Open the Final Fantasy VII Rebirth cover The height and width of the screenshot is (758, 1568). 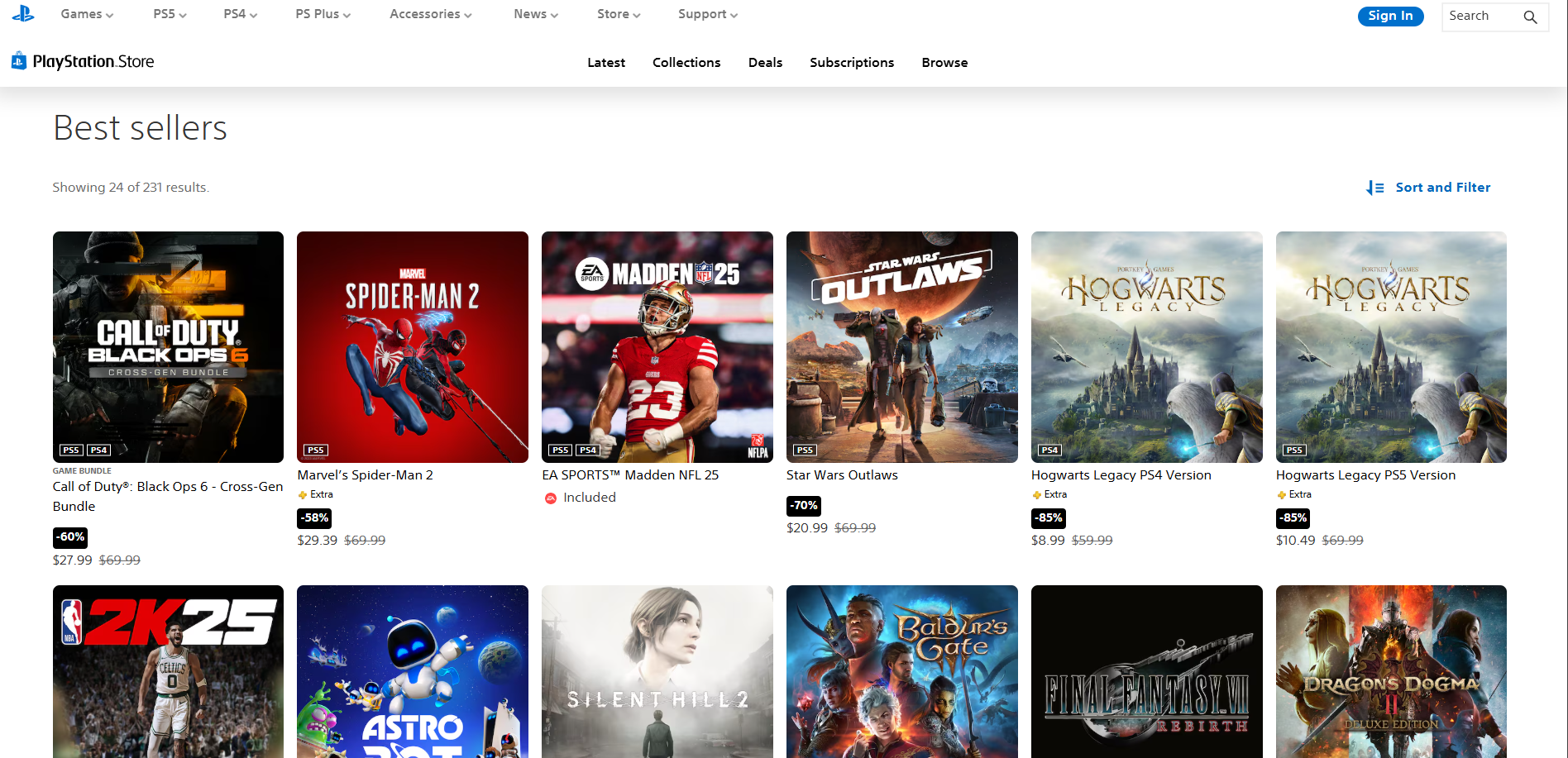coord(1147,671)
